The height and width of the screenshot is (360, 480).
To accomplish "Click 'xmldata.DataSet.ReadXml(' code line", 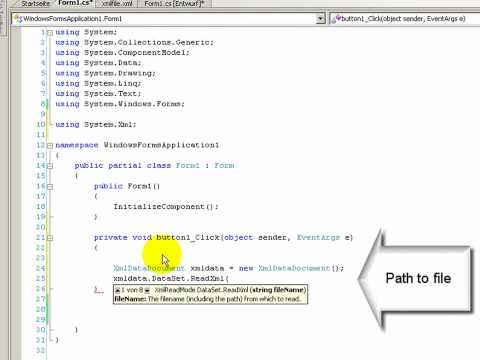I will pyautogui.click(x=171, y=278).
